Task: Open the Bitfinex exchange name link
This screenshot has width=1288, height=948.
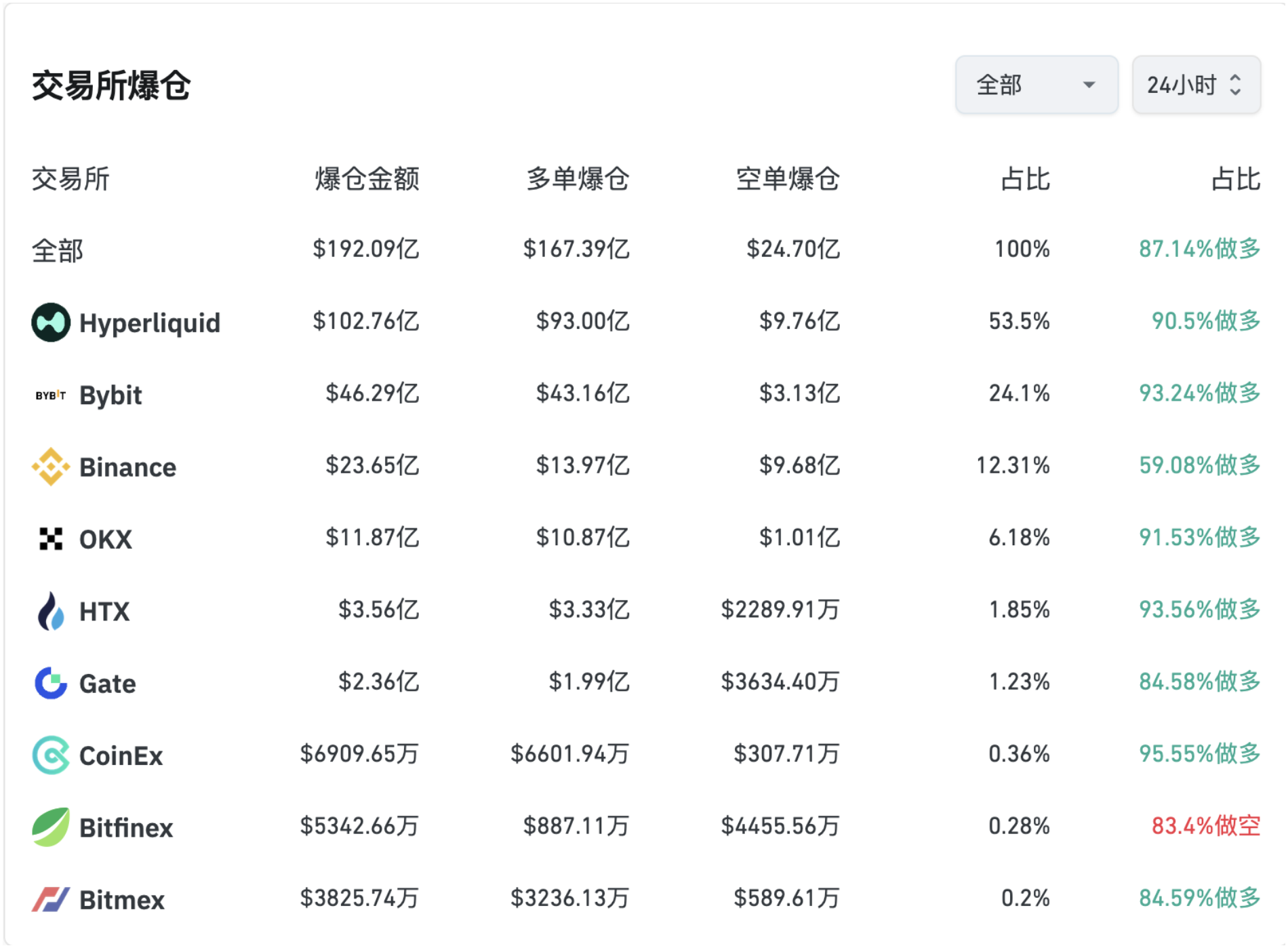Action: point(126,828)
